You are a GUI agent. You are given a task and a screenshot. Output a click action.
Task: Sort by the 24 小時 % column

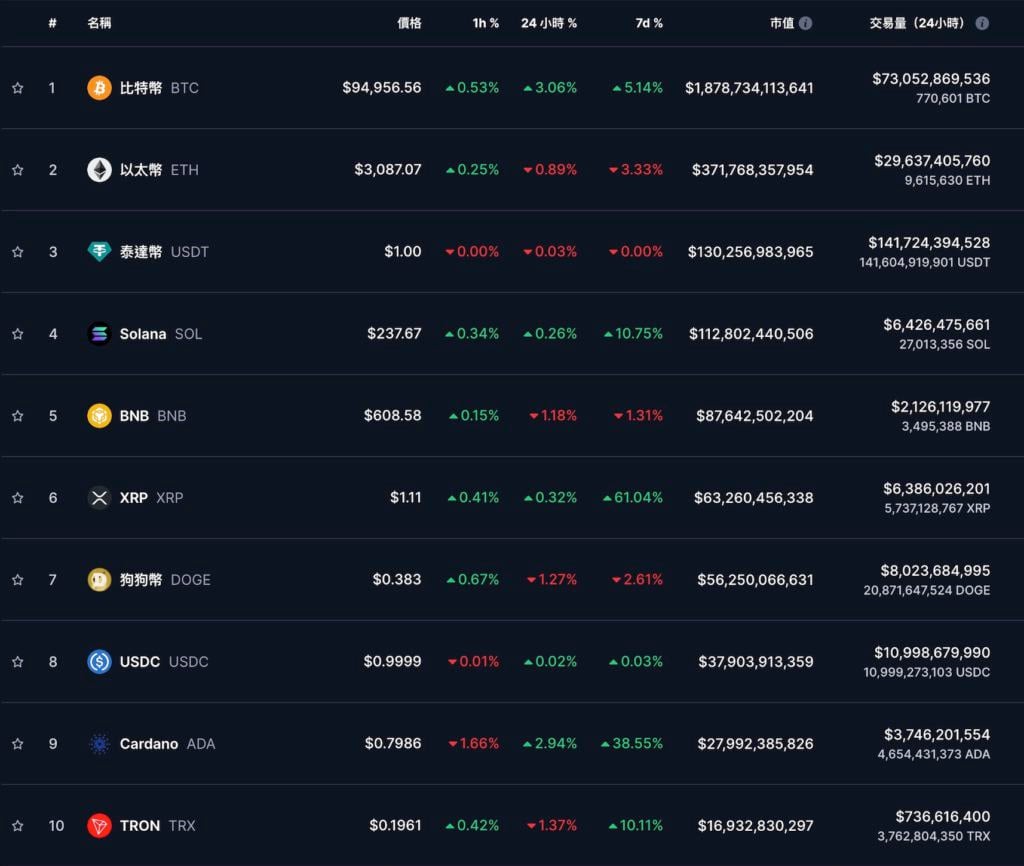(x=548, y=23)
